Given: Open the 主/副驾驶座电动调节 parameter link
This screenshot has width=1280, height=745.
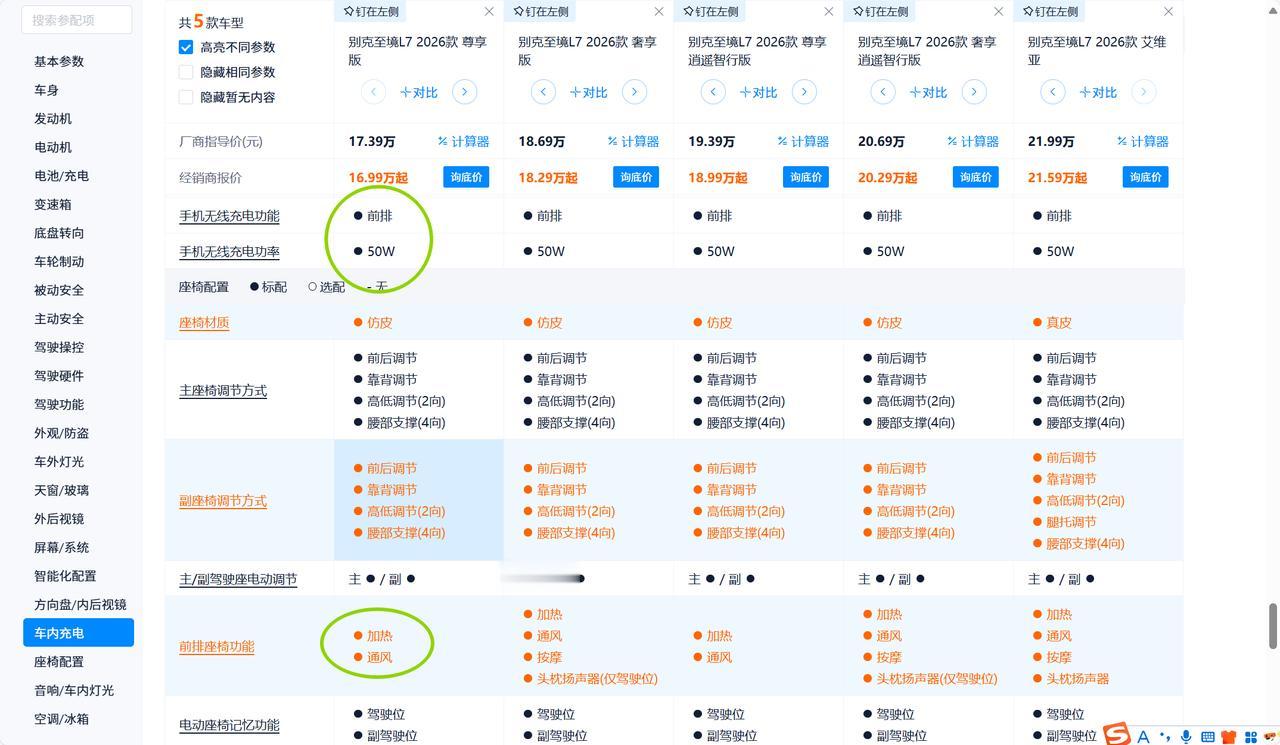Looking at the screenshot, I should tap(238, 579).
